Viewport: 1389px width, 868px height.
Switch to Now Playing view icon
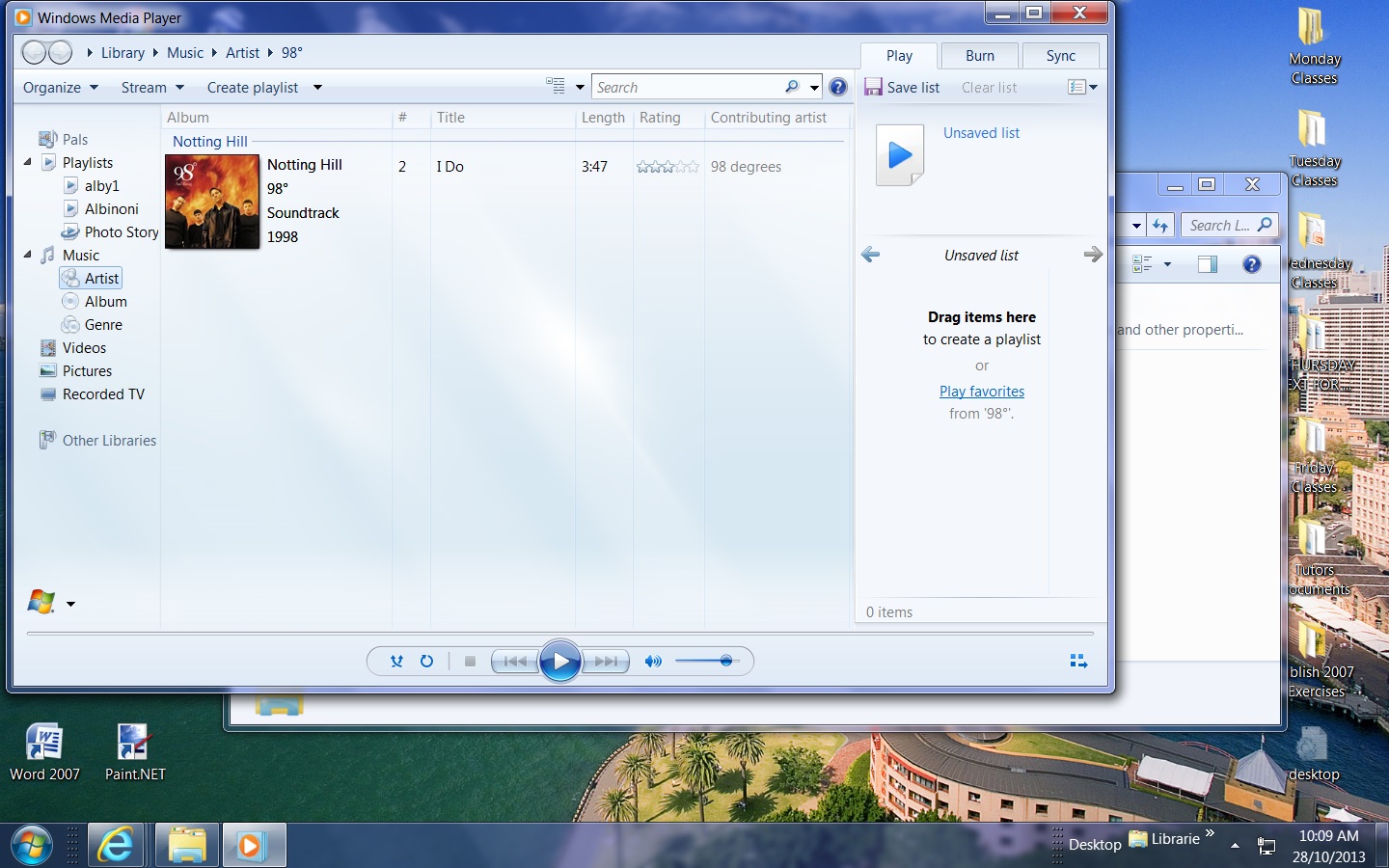tap(1078, 662)
